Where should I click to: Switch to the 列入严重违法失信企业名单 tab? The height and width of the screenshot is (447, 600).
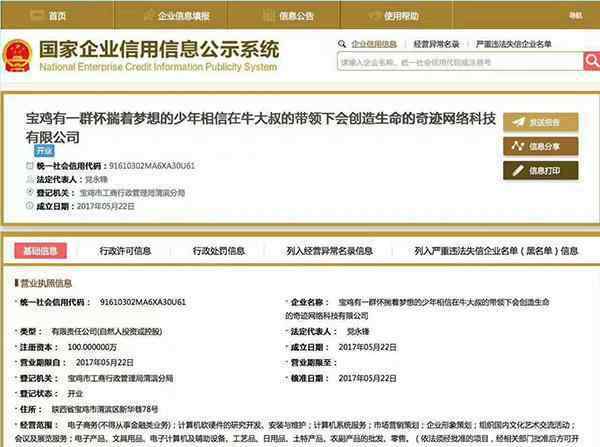coord(496,251)
